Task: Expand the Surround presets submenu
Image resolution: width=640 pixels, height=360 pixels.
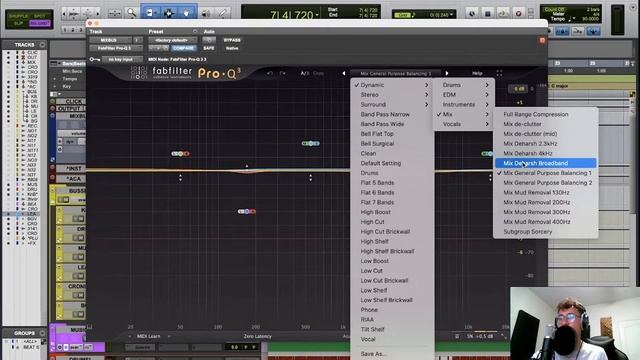Action: (392, 104)
